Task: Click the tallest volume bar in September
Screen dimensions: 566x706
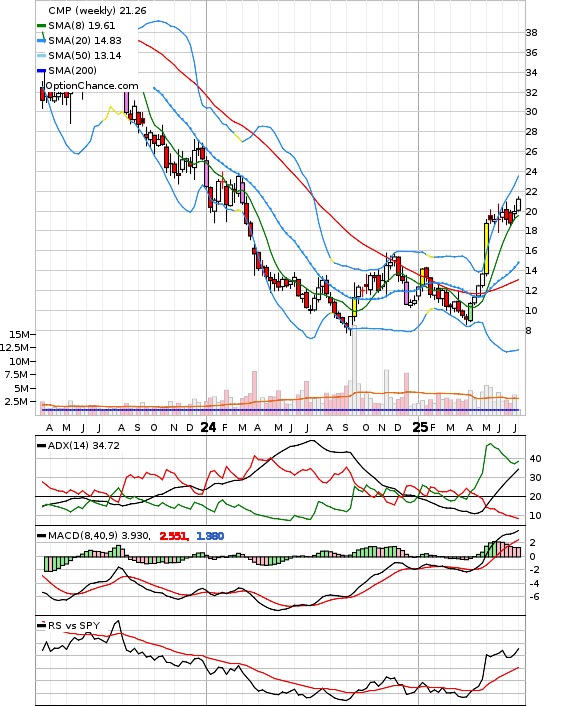Action: click(354, 367)
